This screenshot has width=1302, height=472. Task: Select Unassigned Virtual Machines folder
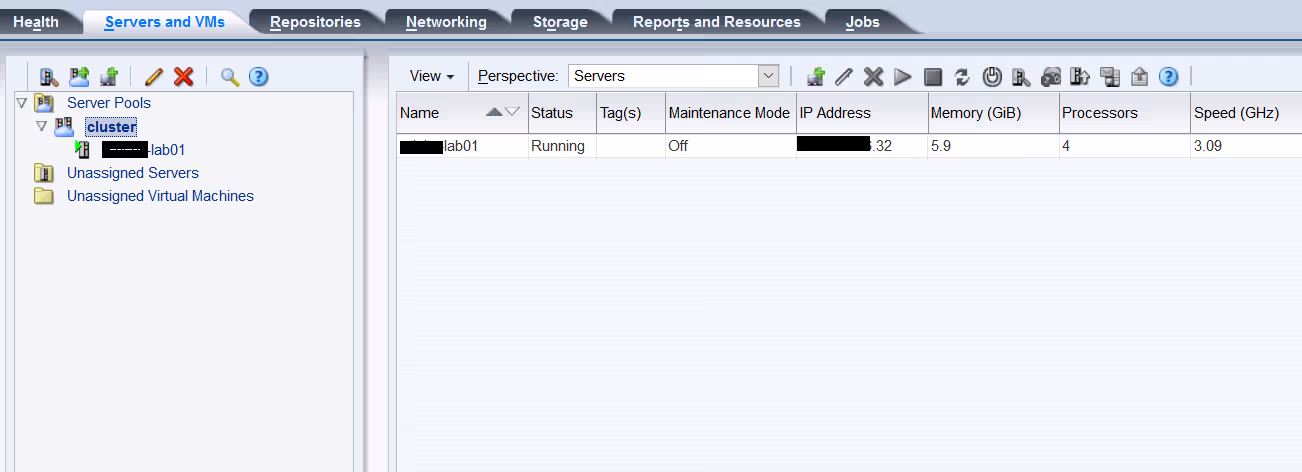click(160, 196)
